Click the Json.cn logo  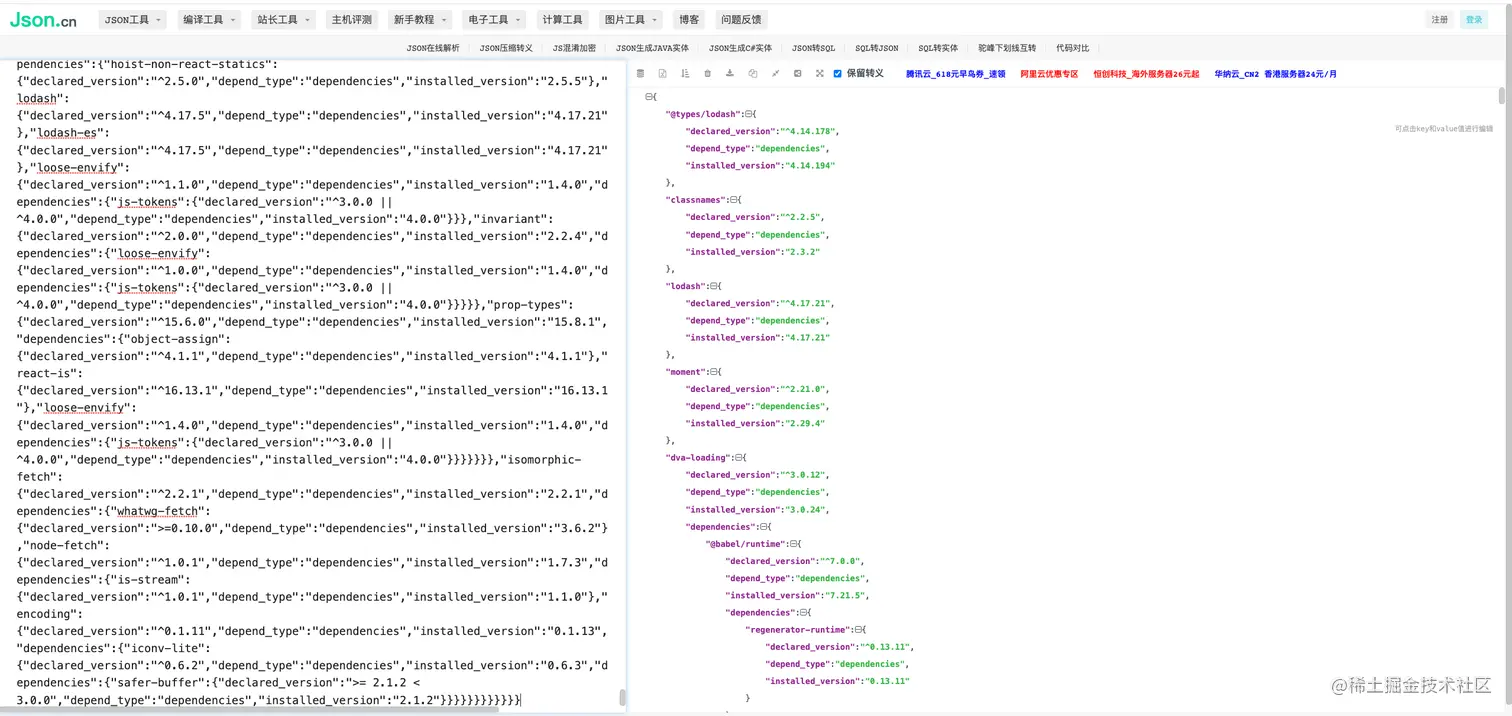coord(43,19)
